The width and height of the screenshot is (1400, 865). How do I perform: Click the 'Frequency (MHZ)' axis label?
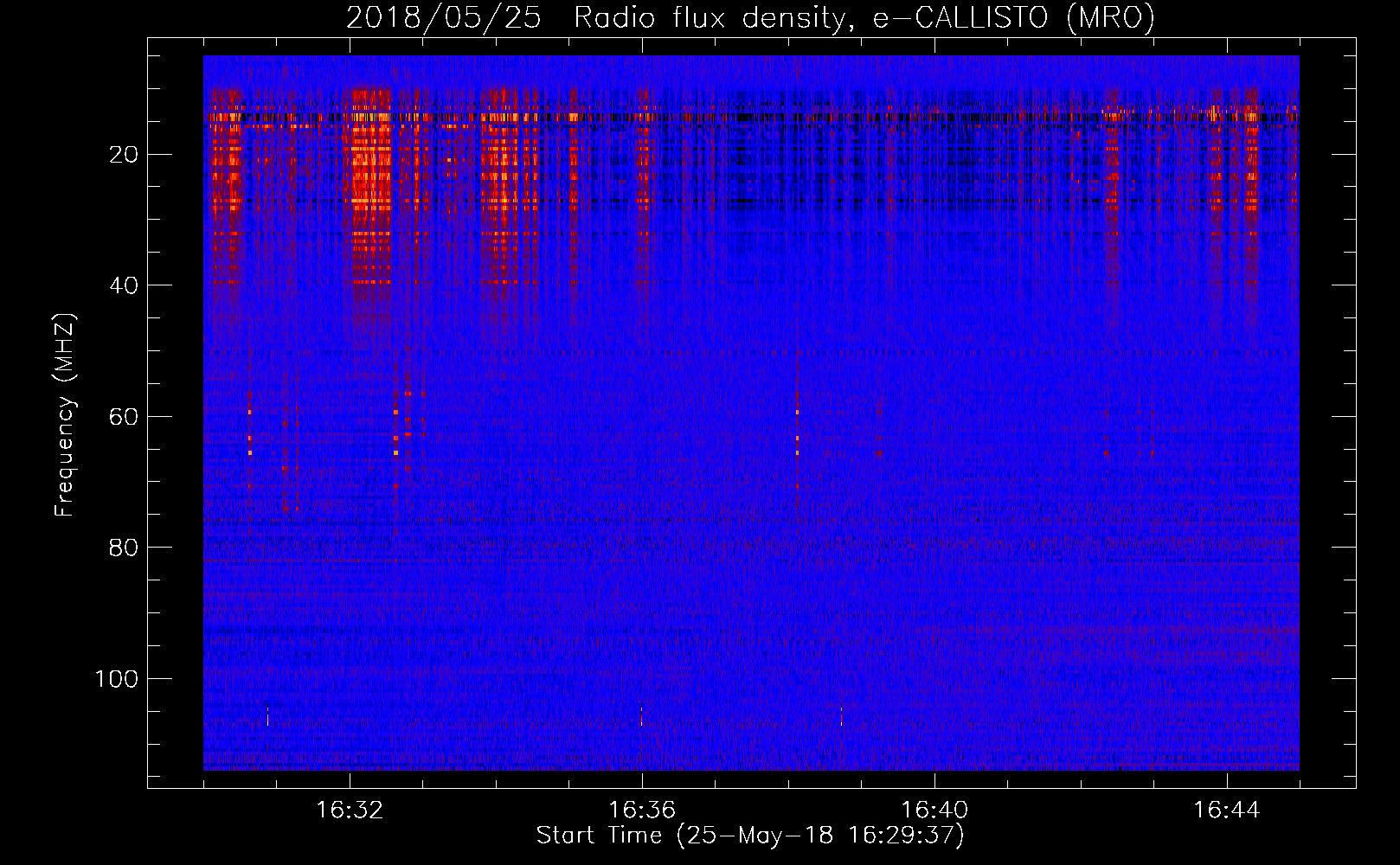pos(65,415)
